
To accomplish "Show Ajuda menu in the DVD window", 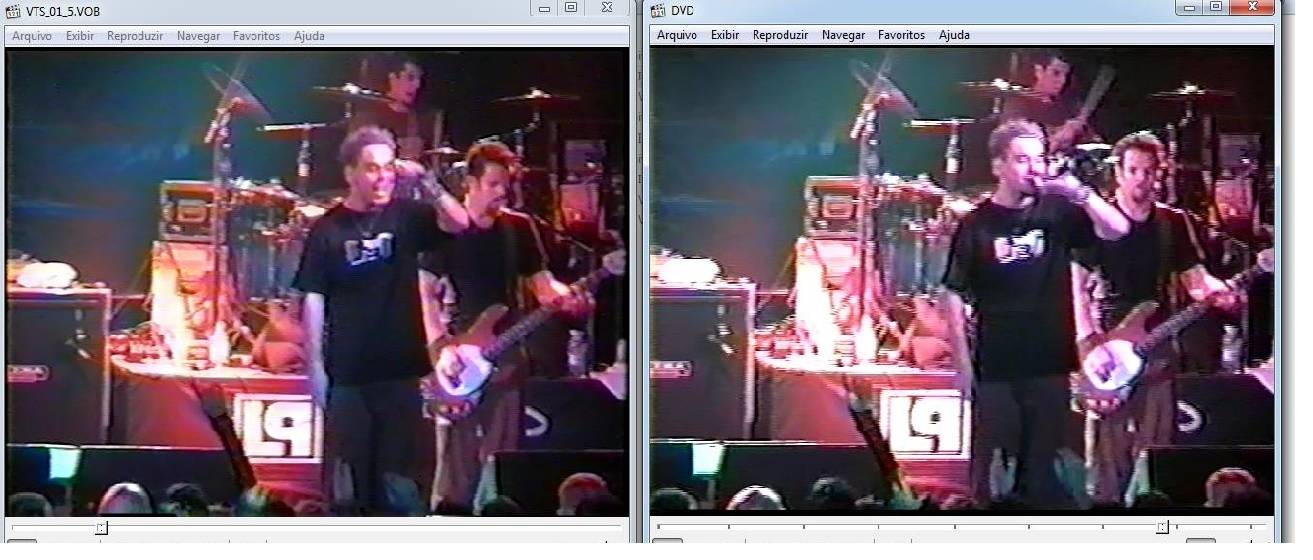I will (954, 35).
